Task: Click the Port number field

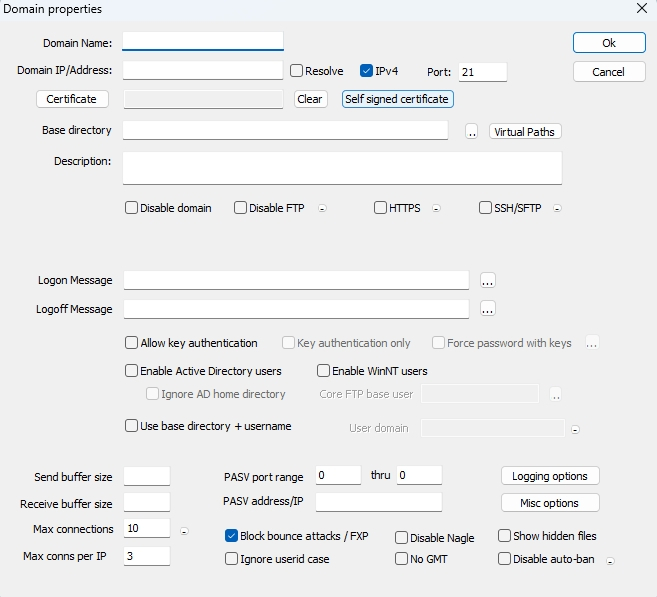Action: (483, 72)
